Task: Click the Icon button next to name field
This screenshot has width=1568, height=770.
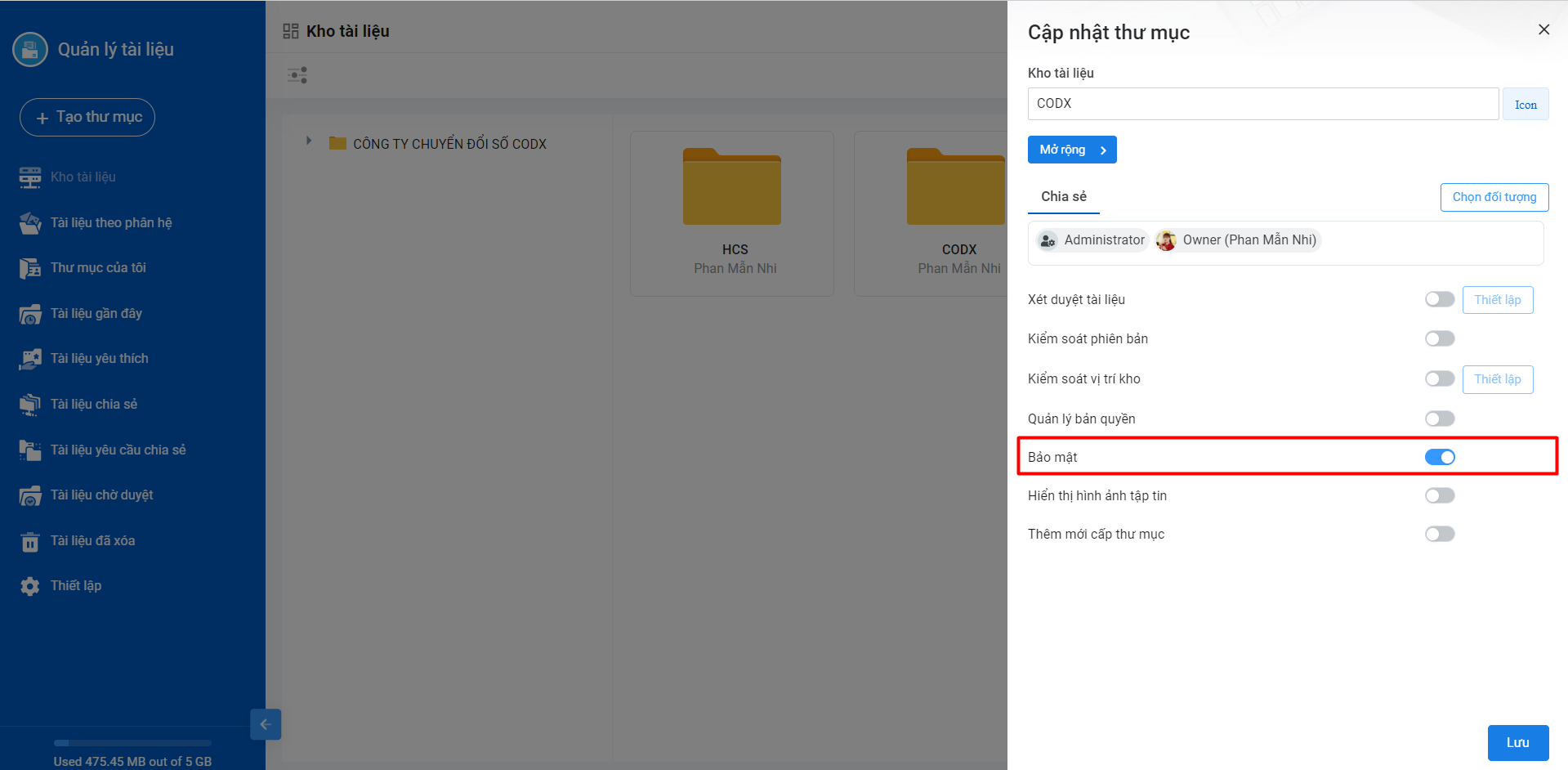Action: 1526,105
